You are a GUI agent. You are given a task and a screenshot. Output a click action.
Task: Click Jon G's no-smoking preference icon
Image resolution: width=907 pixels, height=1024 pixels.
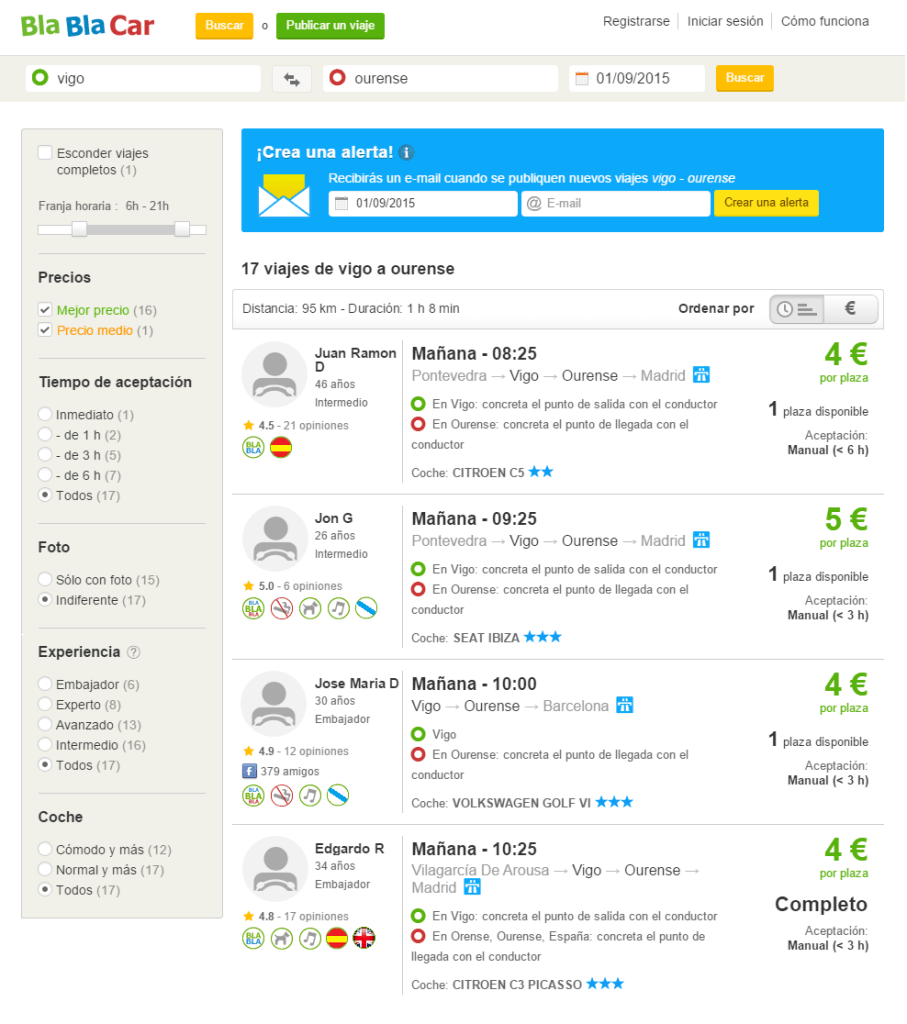pyautogui.click(x=281, y=607)
